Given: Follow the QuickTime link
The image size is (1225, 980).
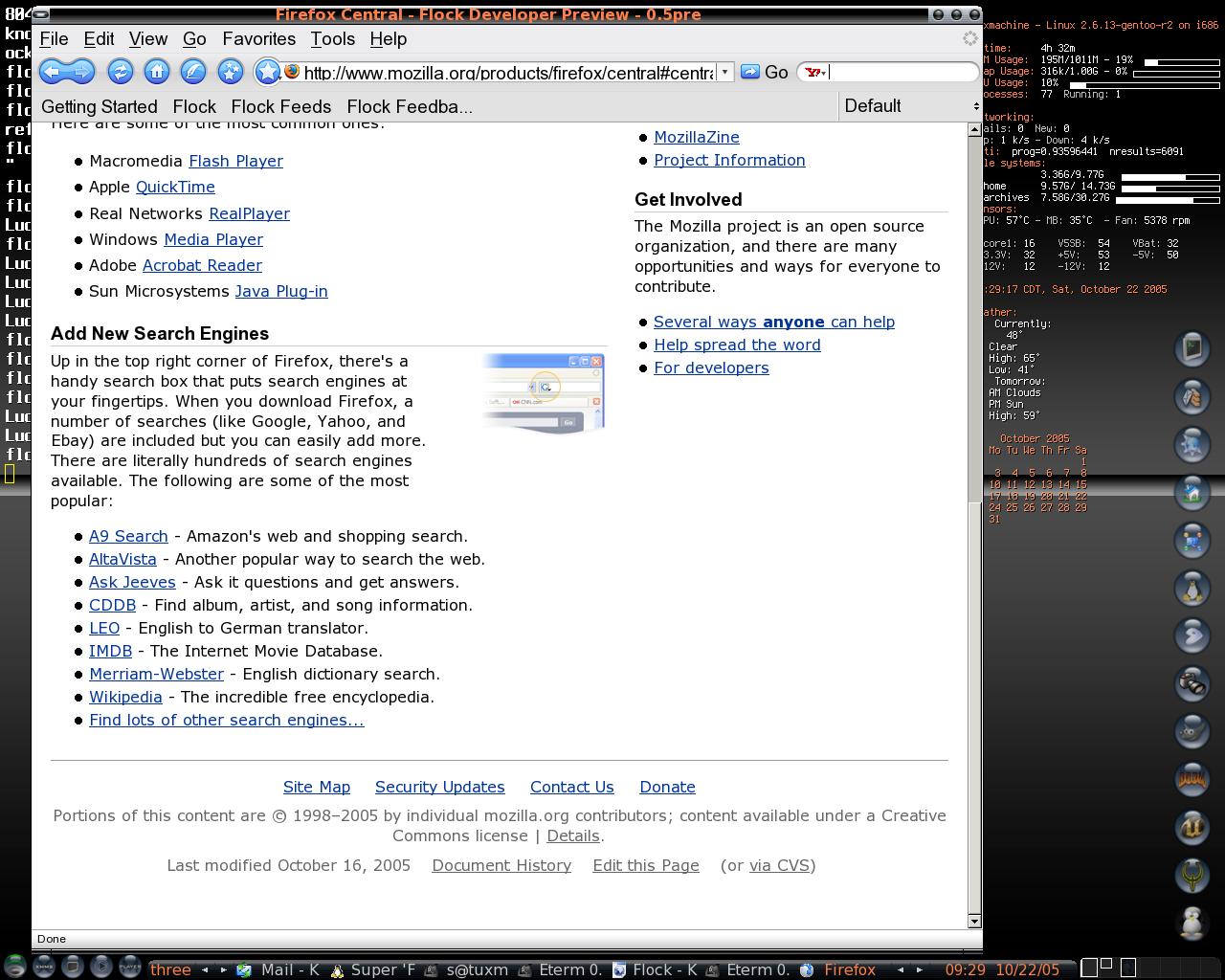Looking at the screenshot, I should (x=175, y=187).
